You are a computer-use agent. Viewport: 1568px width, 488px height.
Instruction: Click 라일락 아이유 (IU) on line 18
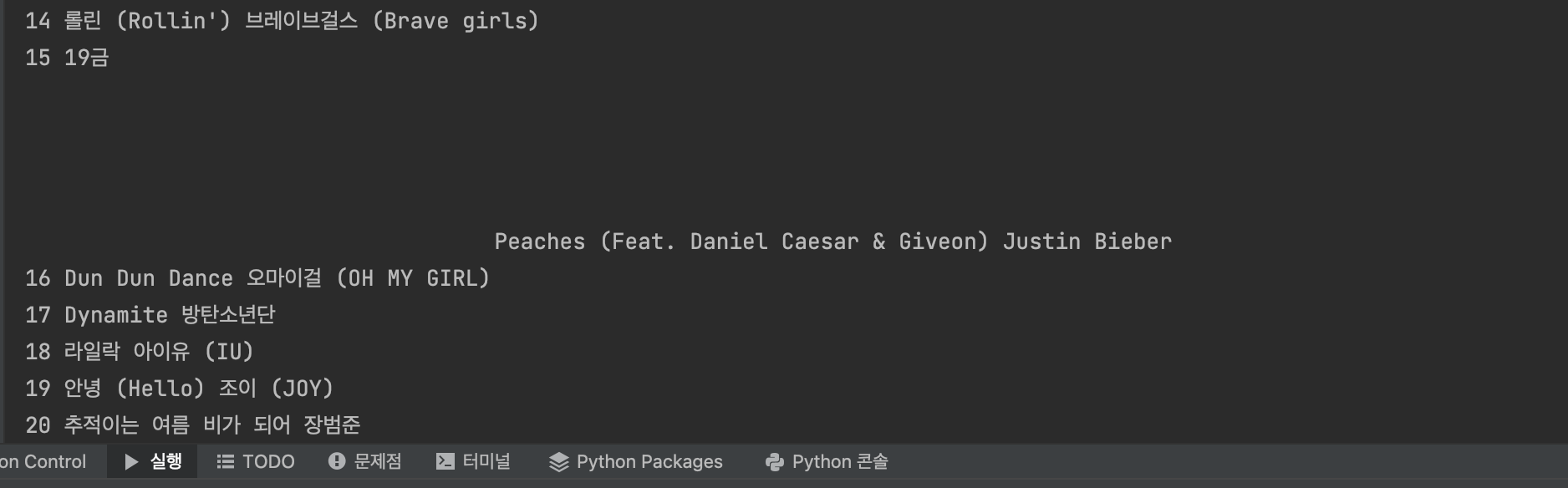click(x=159, y=352)
